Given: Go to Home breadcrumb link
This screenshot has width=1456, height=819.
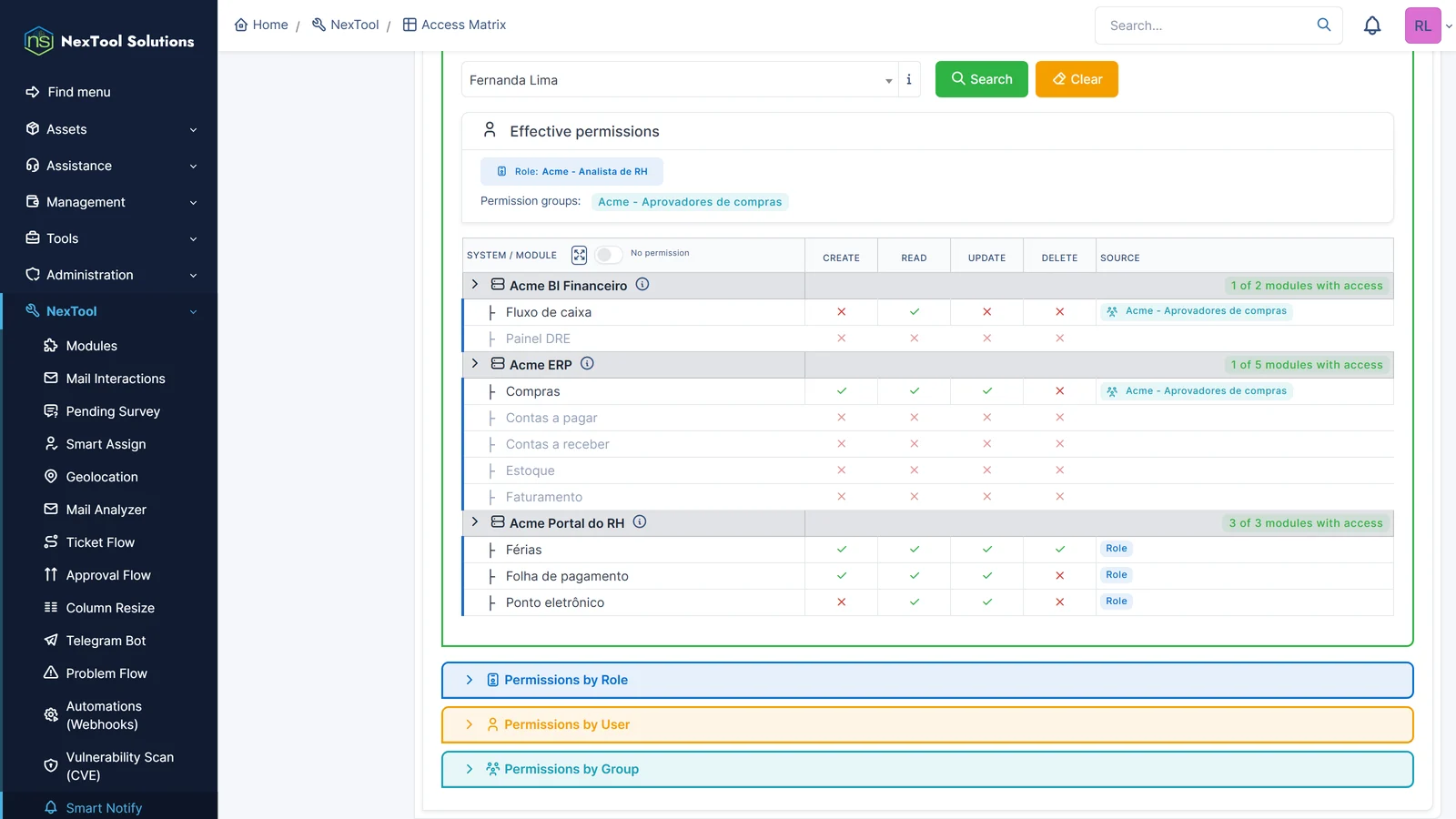Looking at the screenshot, I should tap(261, 25).
